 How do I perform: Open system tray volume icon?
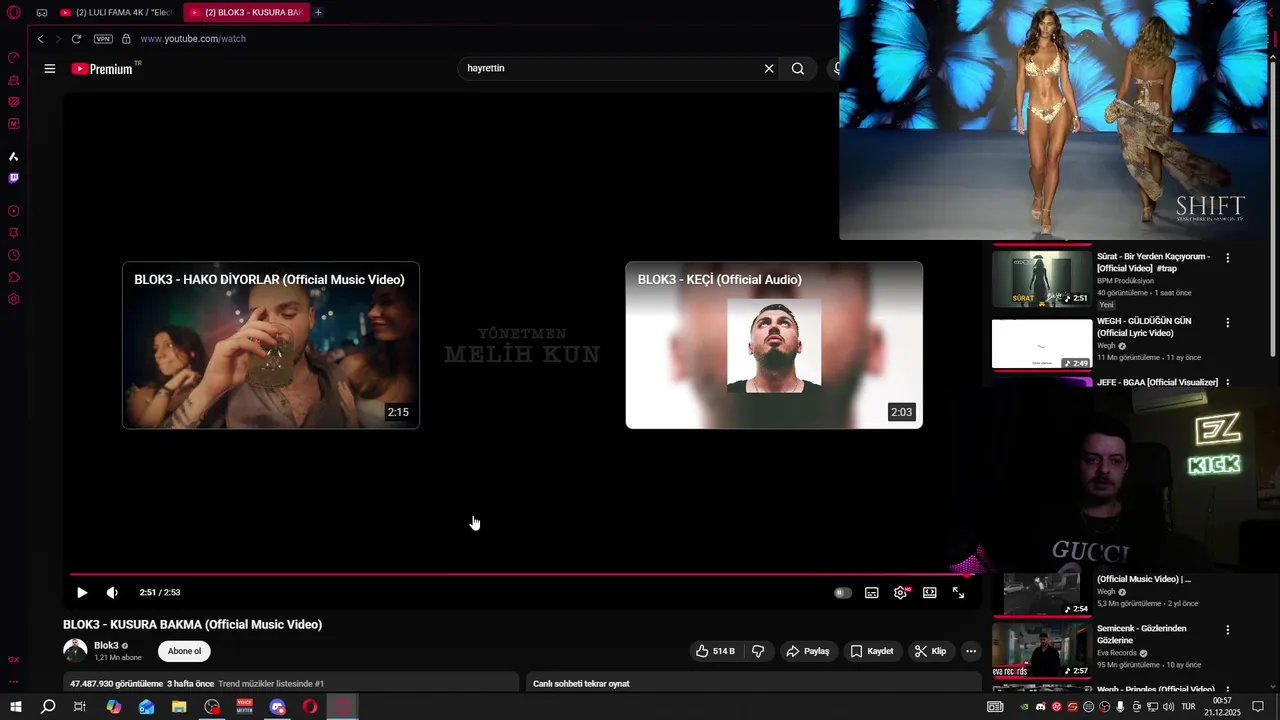[1168, 707]
